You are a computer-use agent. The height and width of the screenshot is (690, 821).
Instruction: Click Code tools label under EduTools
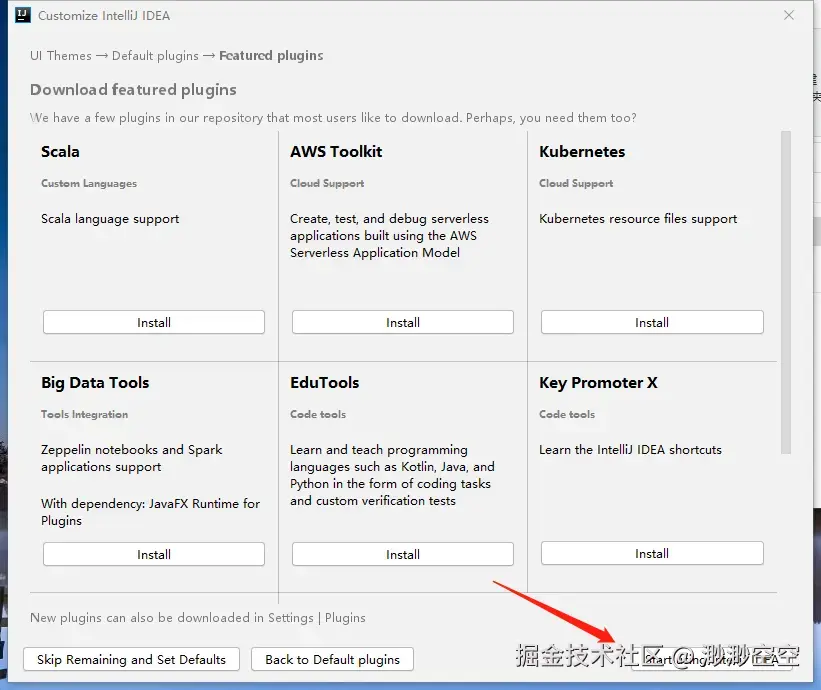(x=318, y=414)
